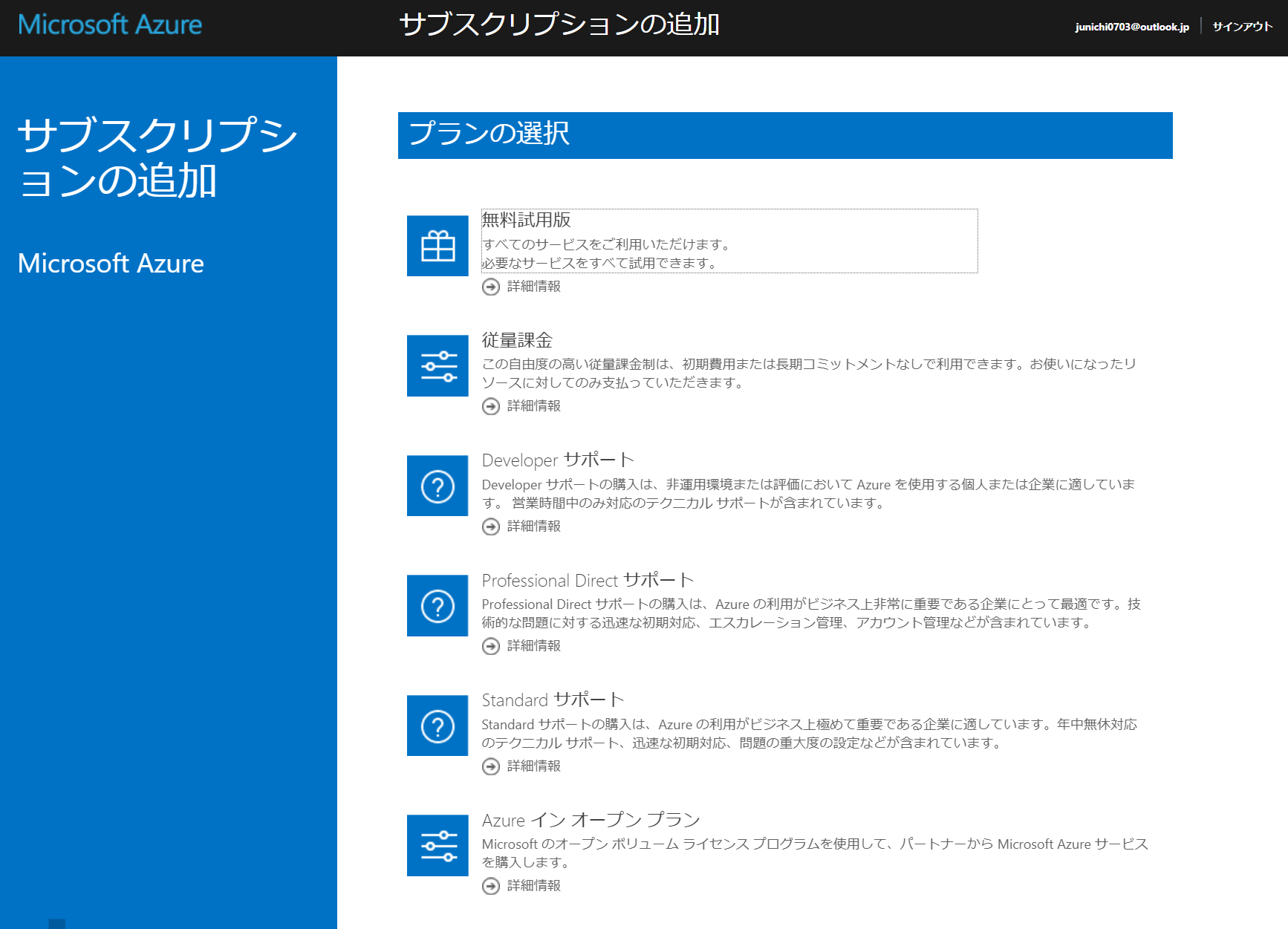Choose the Azure イン オープン プラン title
This screenshot has height=929, width=1288.
click(x=591, y=820)
